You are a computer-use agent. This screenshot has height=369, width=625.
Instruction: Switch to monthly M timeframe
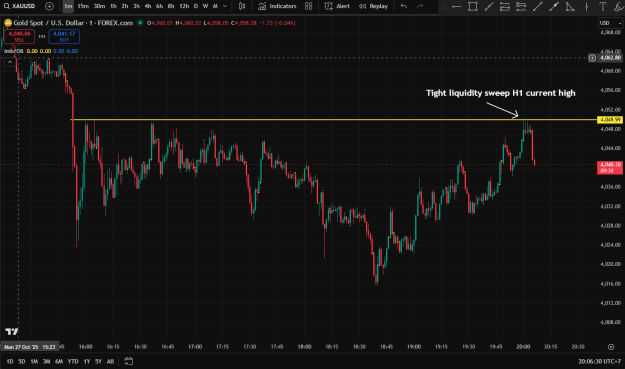tap(215, 6)
